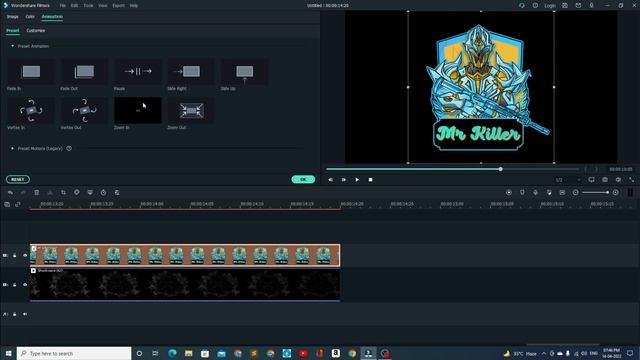This screenshot has width=640, height=360.
Task: Click the preview playback progress slider
Action: coord(452,169)
